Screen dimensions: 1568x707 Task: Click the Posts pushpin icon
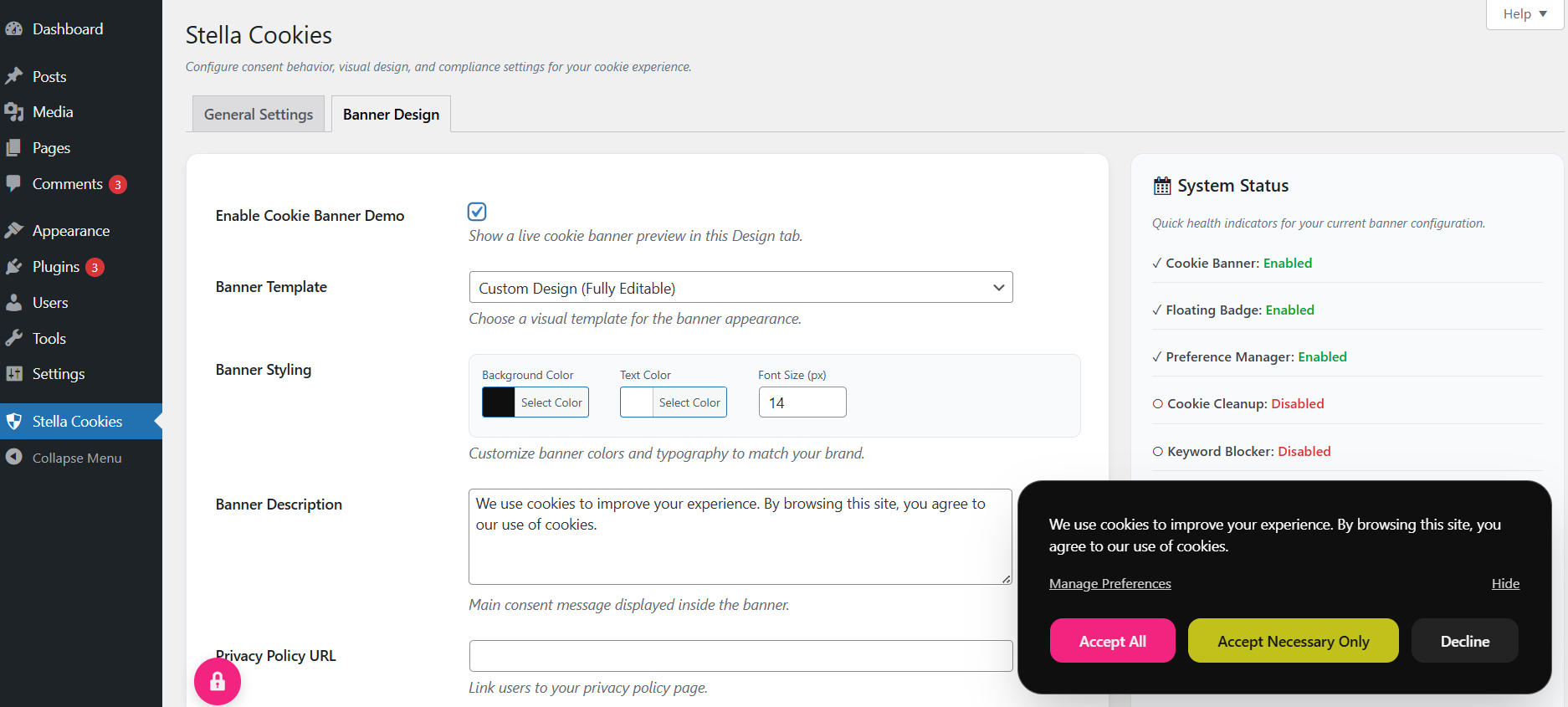pos(13,76)
